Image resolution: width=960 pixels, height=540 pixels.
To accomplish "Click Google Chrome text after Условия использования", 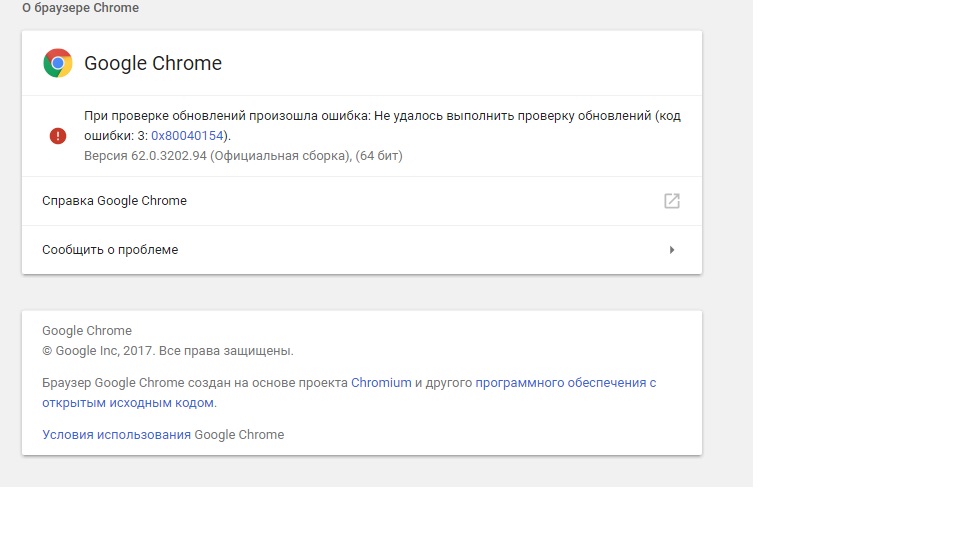I will [239, 435].
